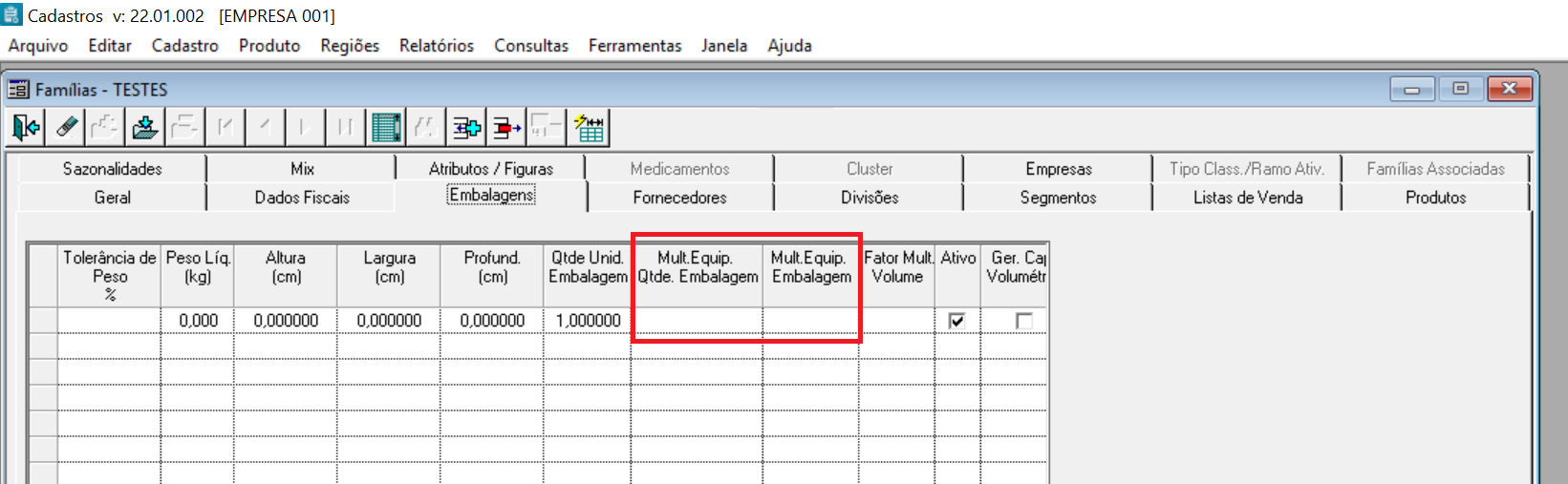Click the insert row cyan plus icon

coord(466,127)
